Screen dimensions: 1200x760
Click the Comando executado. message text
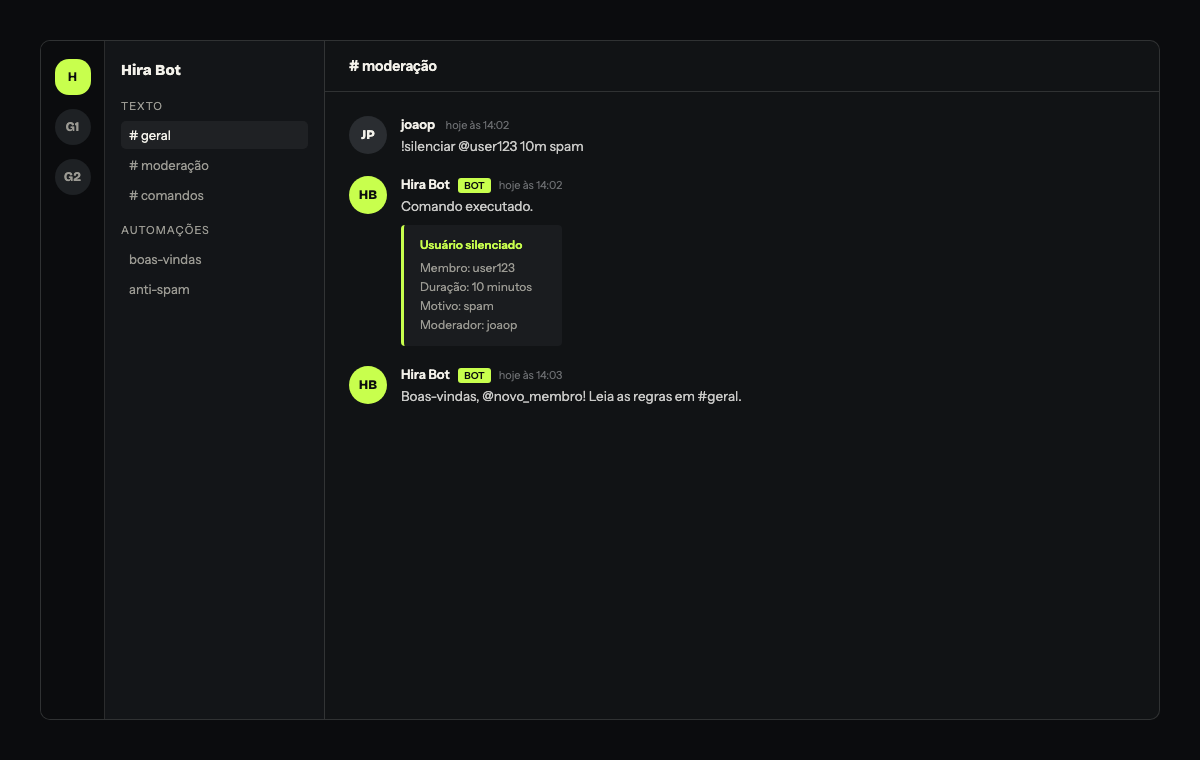[x=467, y=206]
